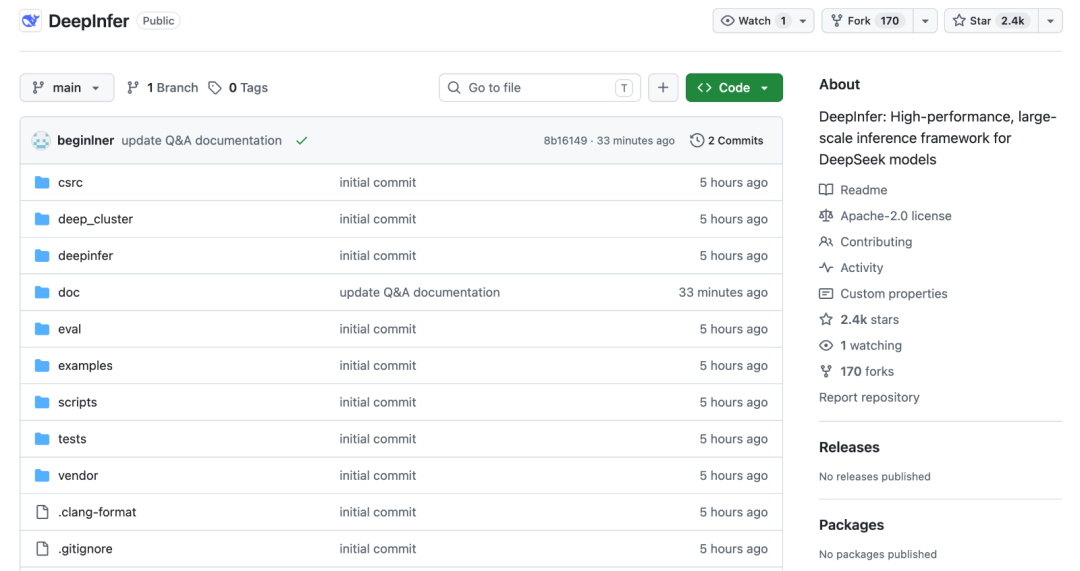Viewport: 1080px width, 571px height.
Task: Click the green commit status checkmark
Action: 302,141
